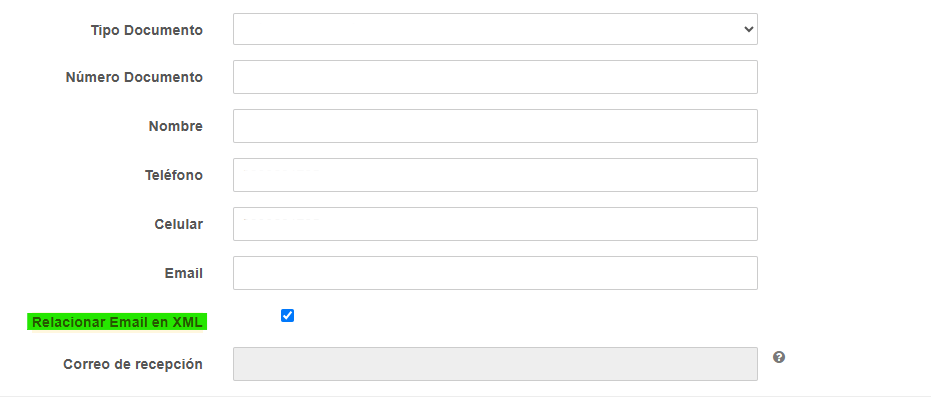The image size is (931, 415).
Task: Select the Teléfono input field
Action: pyautogui.click(x=495, y=175)
